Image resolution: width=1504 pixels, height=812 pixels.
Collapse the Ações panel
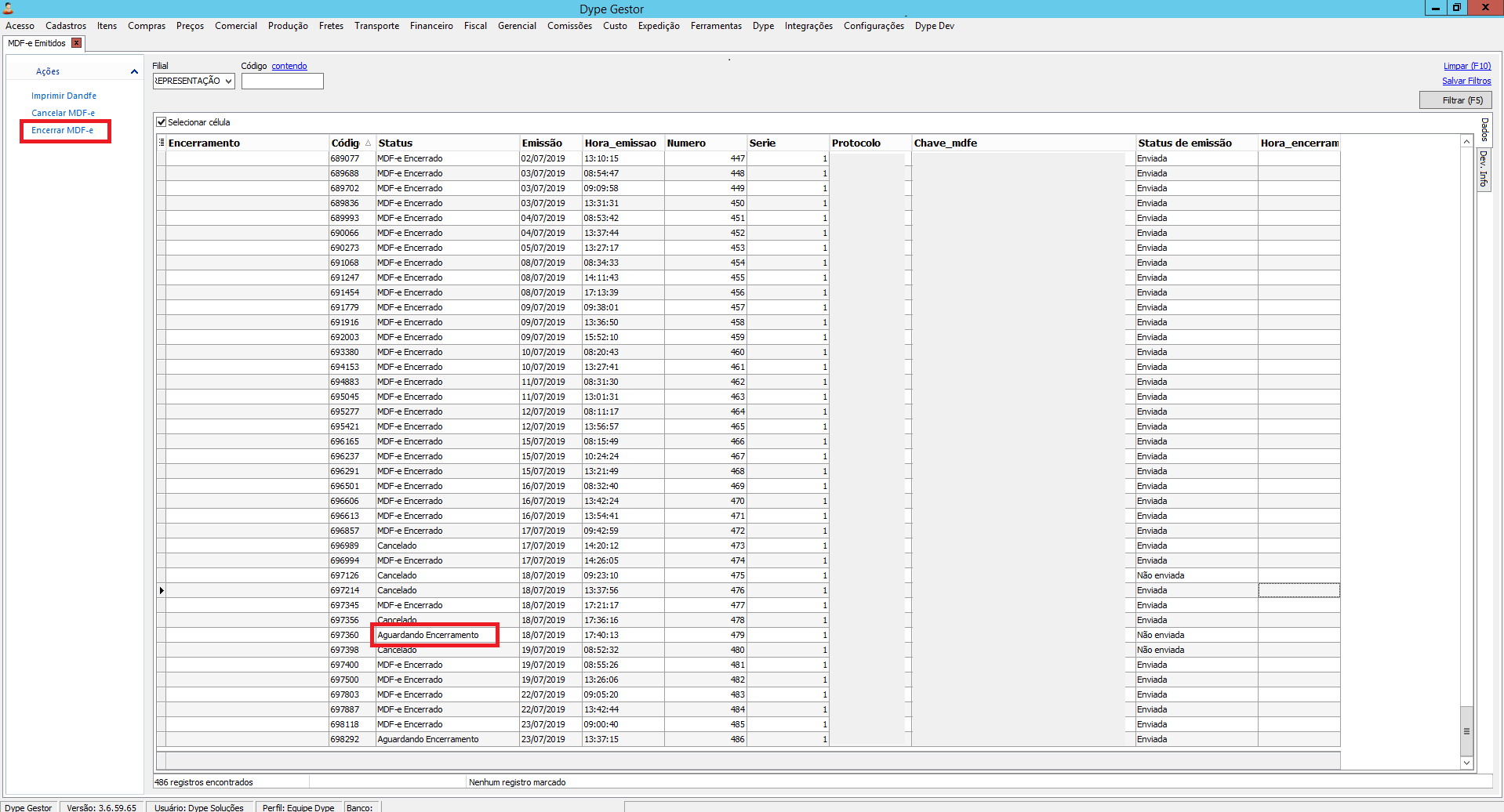(x=134, y=71)
